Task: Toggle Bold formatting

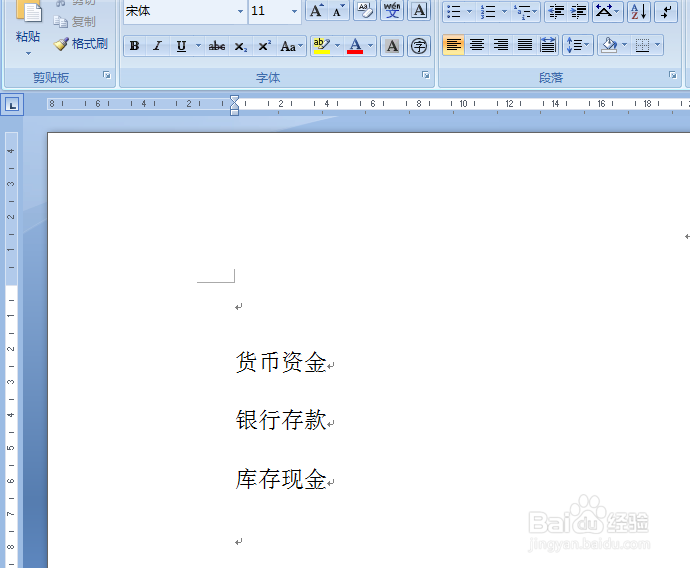Action: click(135, 46)
